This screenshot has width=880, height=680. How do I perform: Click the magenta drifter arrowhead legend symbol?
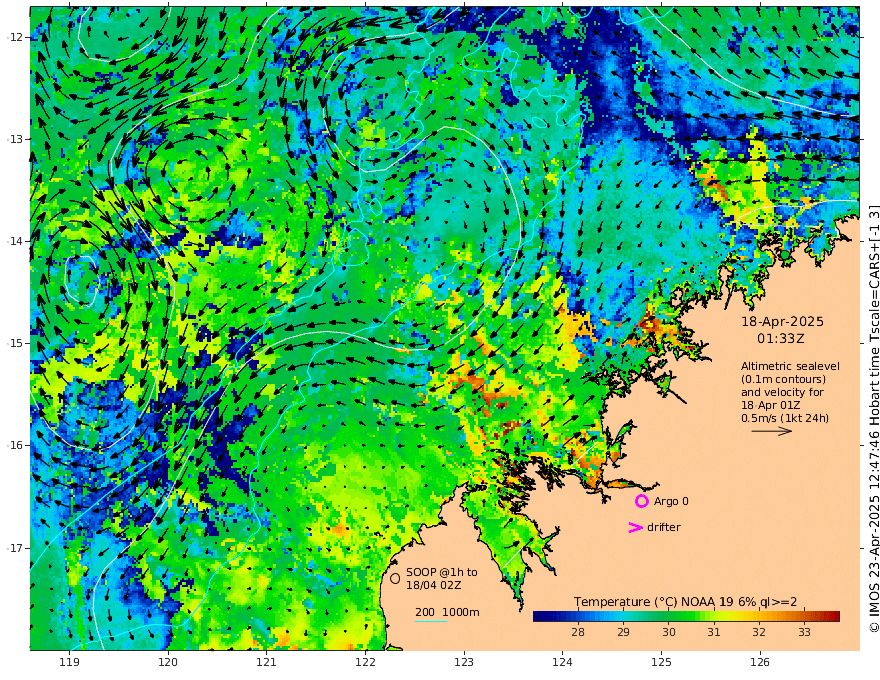click(x=635, y=527)
